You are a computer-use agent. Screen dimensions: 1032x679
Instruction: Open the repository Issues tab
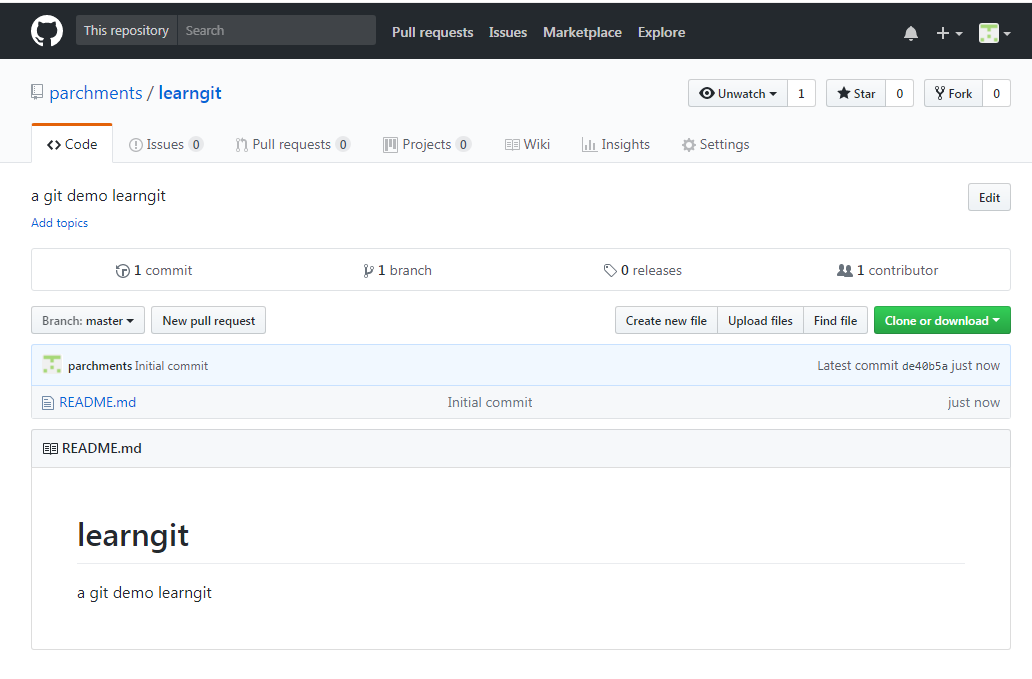(166, 144)
